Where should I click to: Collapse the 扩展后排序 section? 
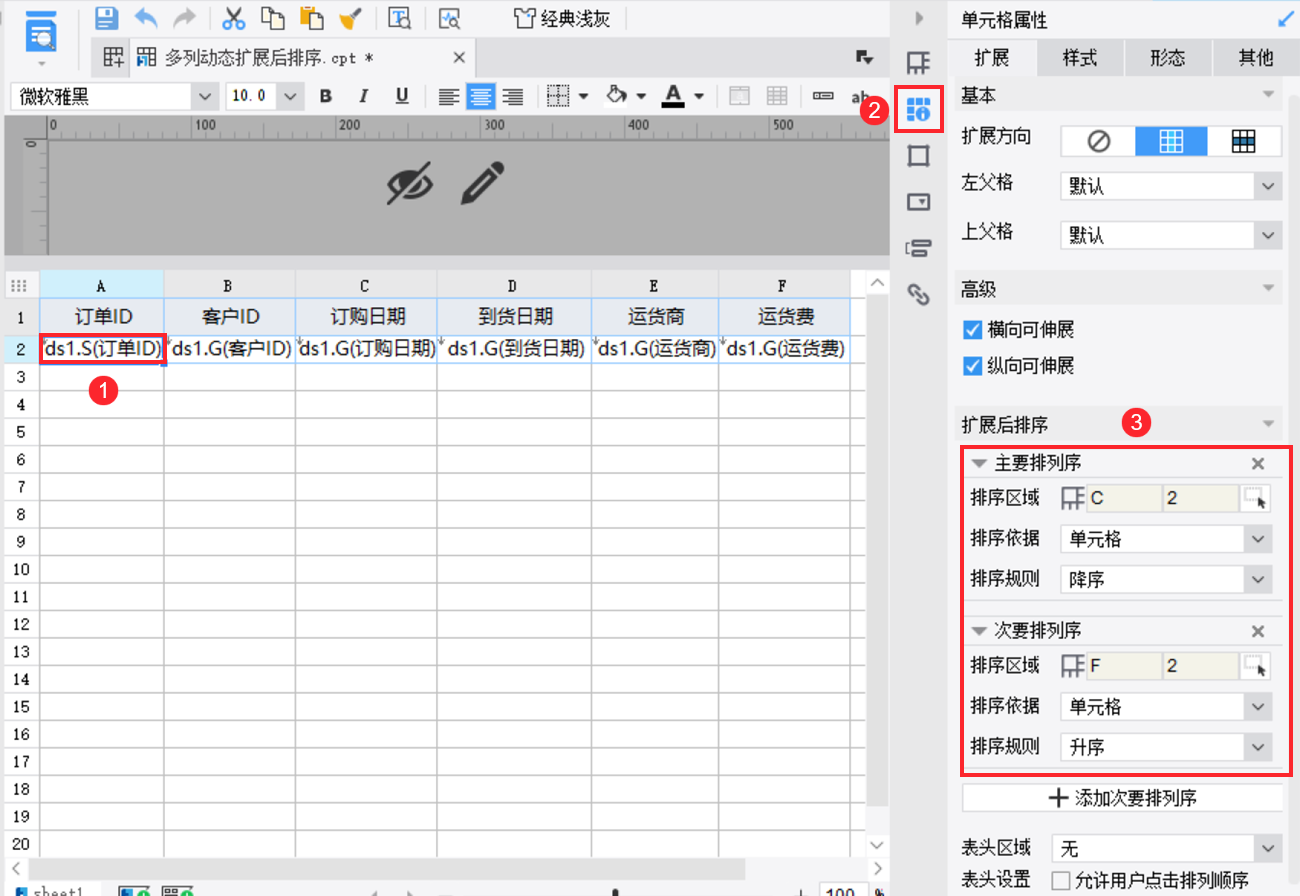(1269, 424)
